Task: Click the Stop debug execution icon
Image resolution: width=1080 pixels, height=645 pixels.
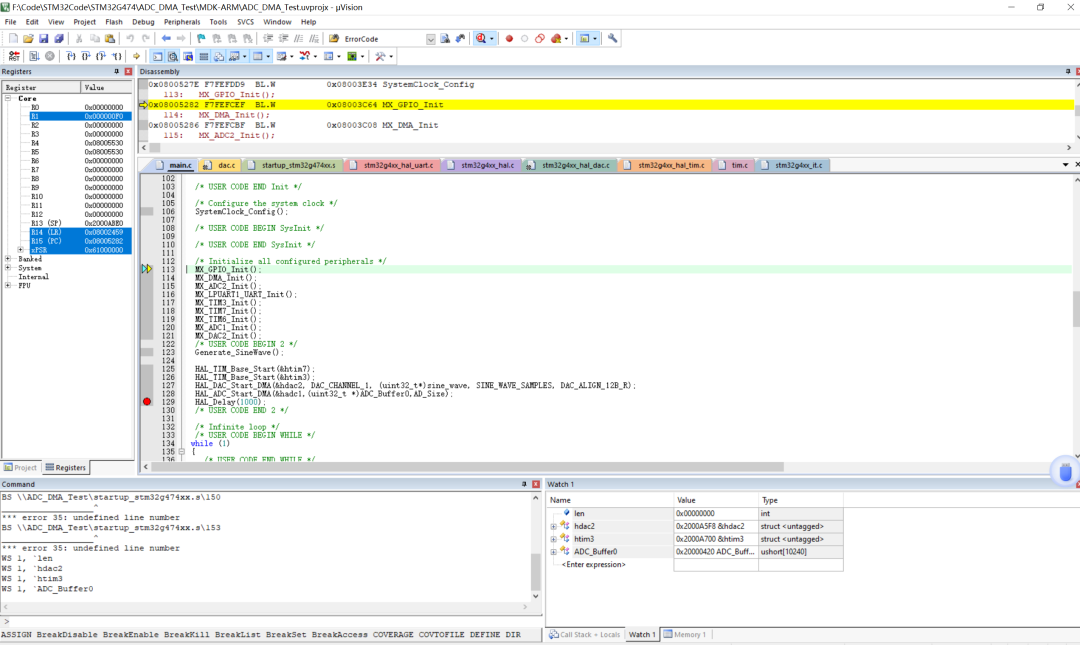Action: click(x=49, y=56)
